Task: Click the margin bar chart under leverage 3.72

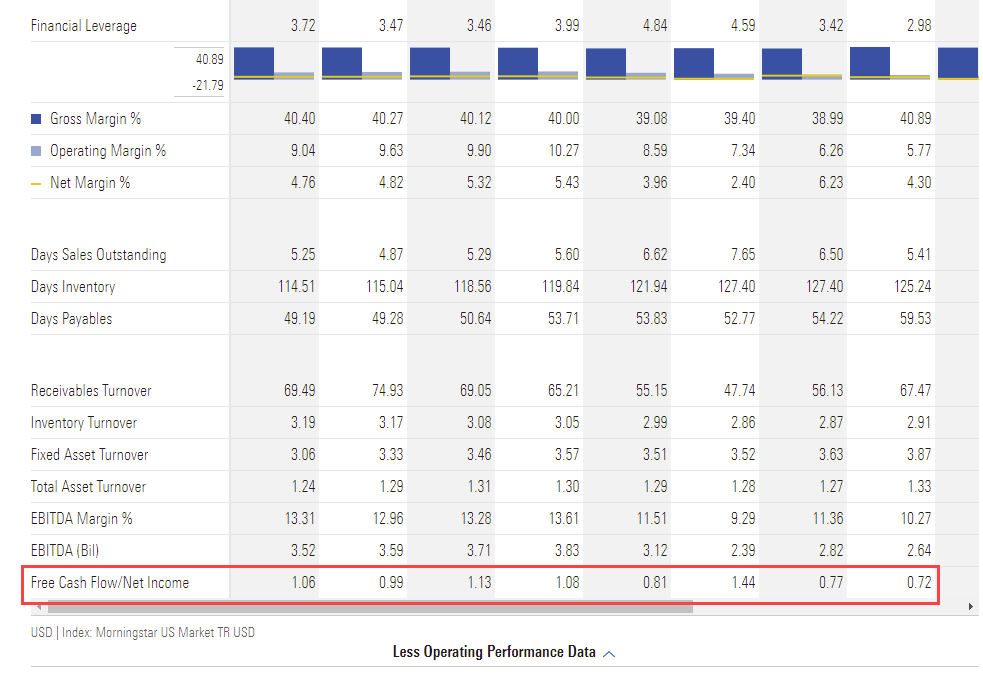Action: click(x=274, y=63)
